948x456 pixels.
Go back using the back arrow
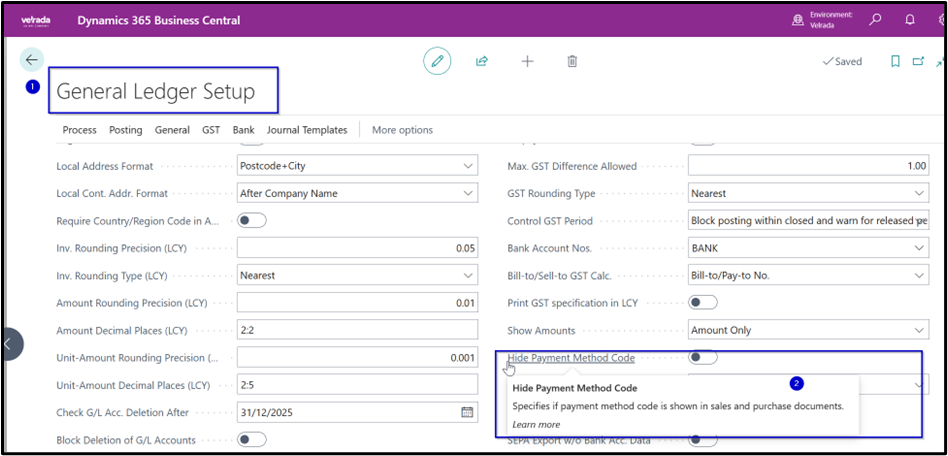(x=31, y=60)
